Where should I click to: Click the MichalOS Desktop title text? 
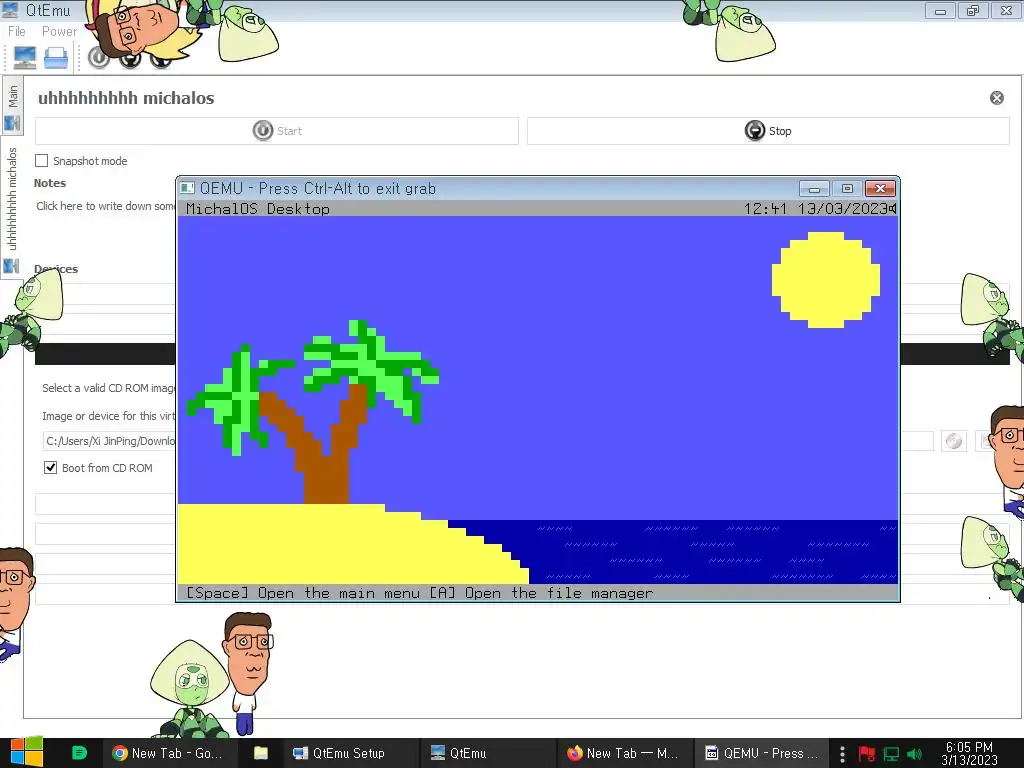tap(257, 209)
